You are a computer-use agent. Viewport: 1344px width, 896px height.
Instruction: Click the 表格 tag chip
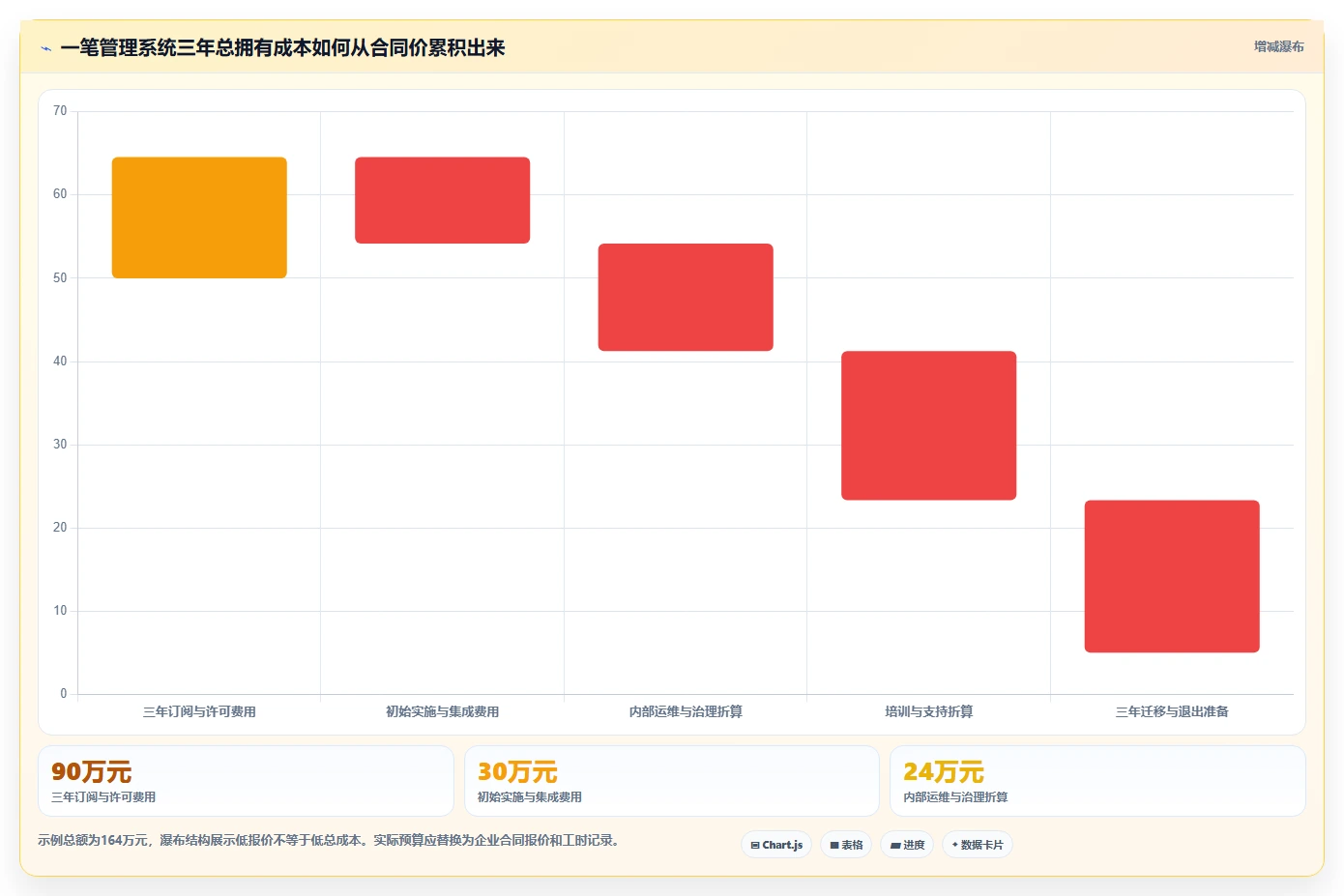point(846,845)
